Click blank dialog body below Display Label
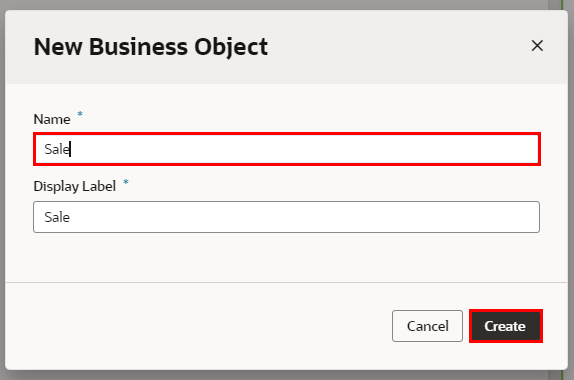Image resolution: width=574 pixels, height=380 pixels. tap(287, 257)
